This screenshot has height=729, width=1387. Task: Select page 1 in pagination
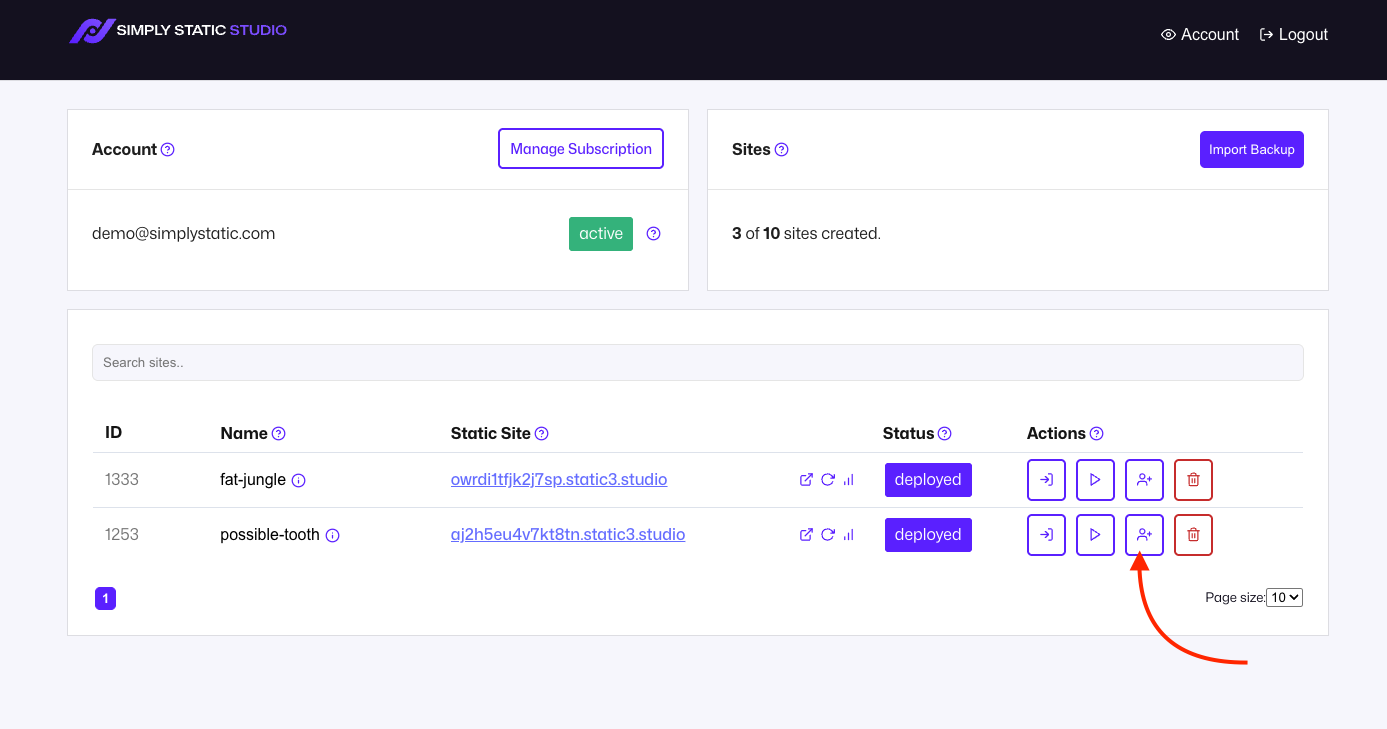pos(105,598)
